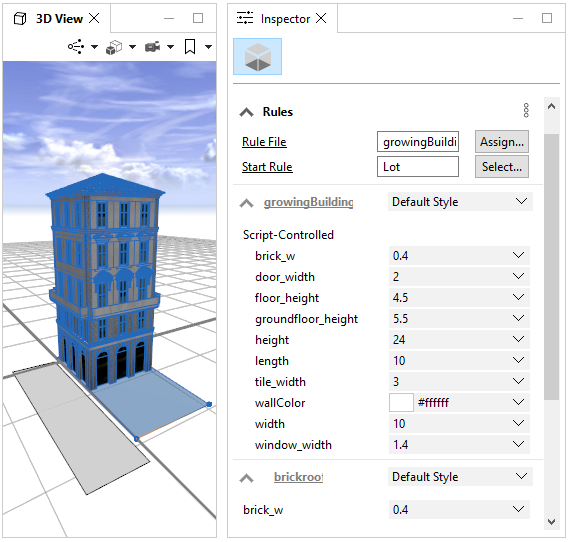Click the Rule File link
This screenshot has height=542, width=569.
pos(264,142)
